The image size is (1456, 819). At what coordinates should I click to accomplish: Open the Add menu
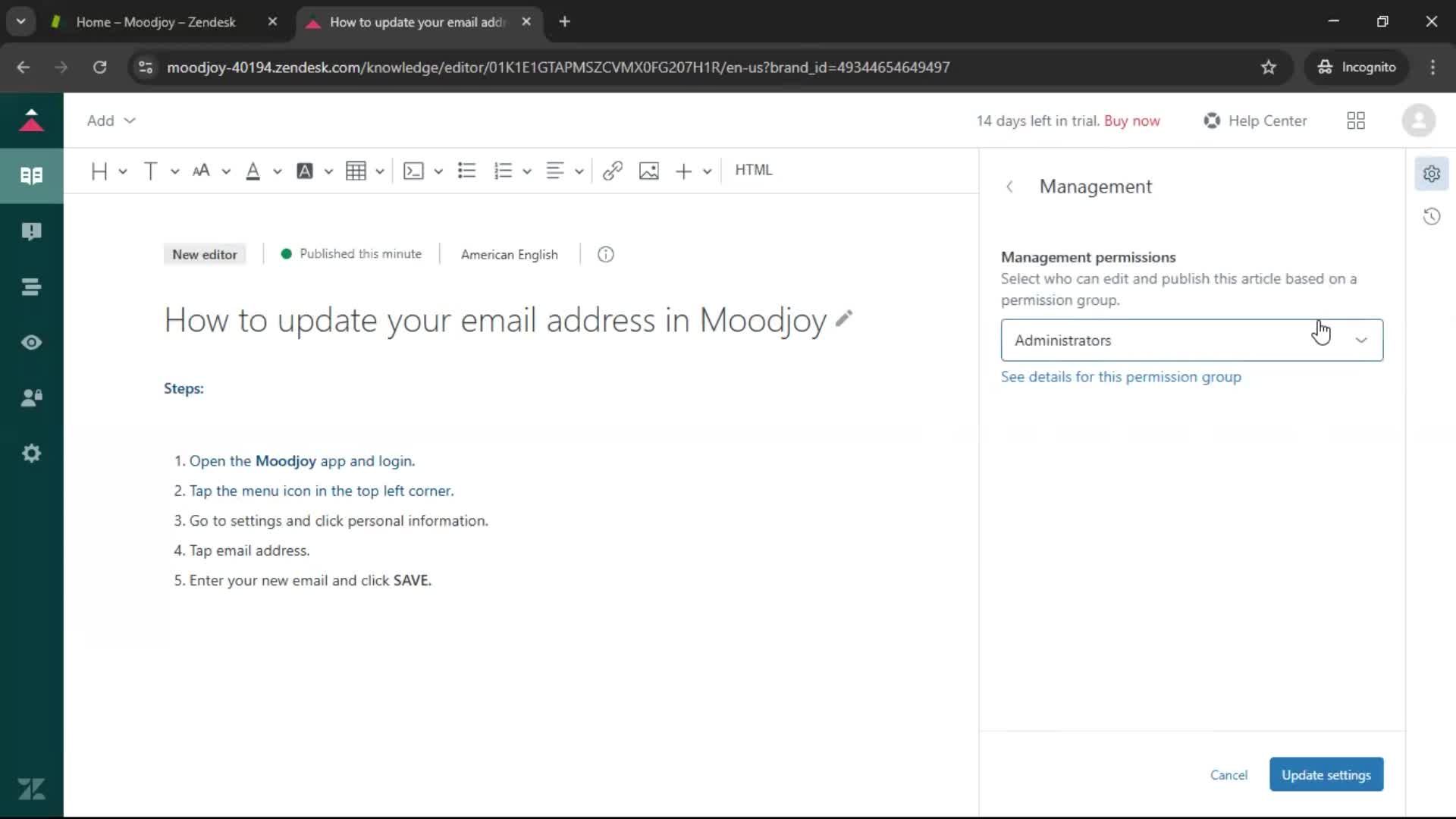click(111, 121)
